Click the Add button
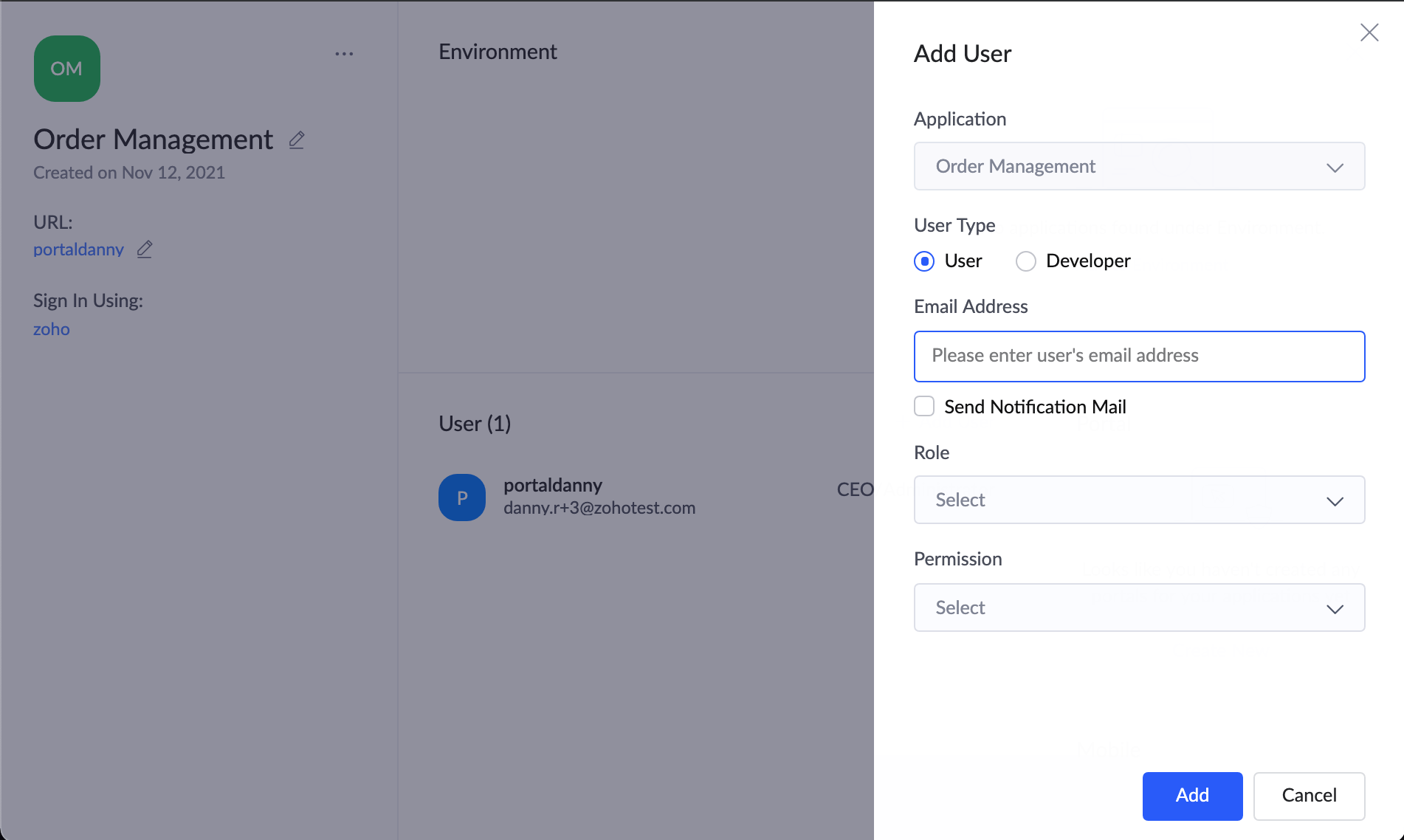 pos(1193,796)
